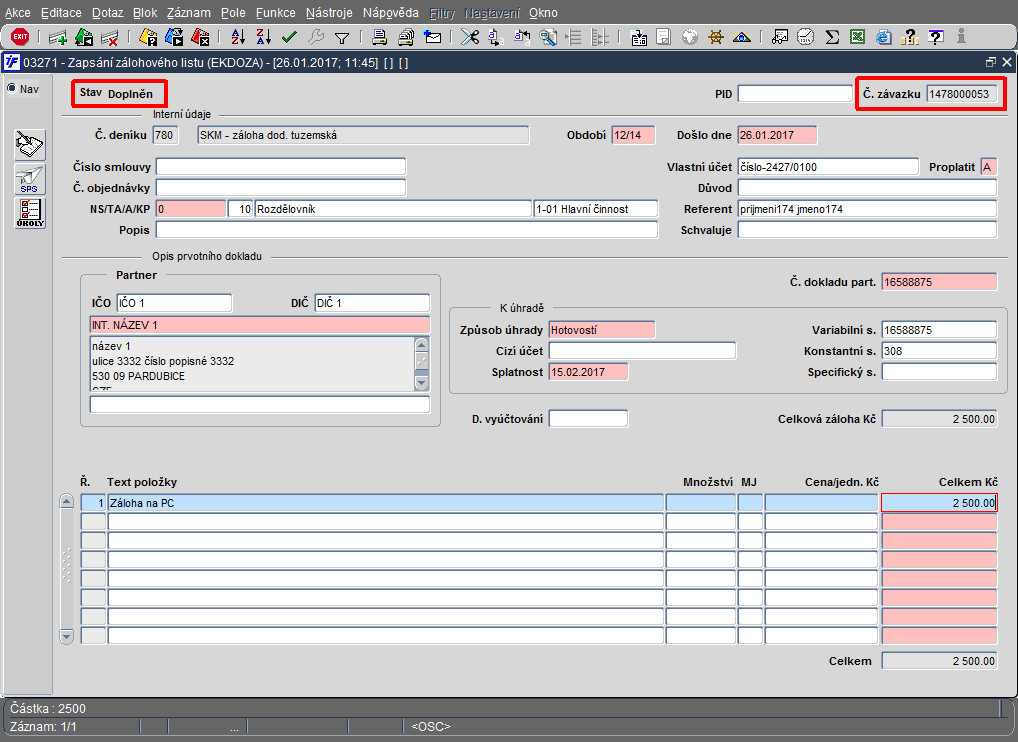Click the item list scroll-up arrow
Screen dimensions: 1018x742
tap(66, 501)
